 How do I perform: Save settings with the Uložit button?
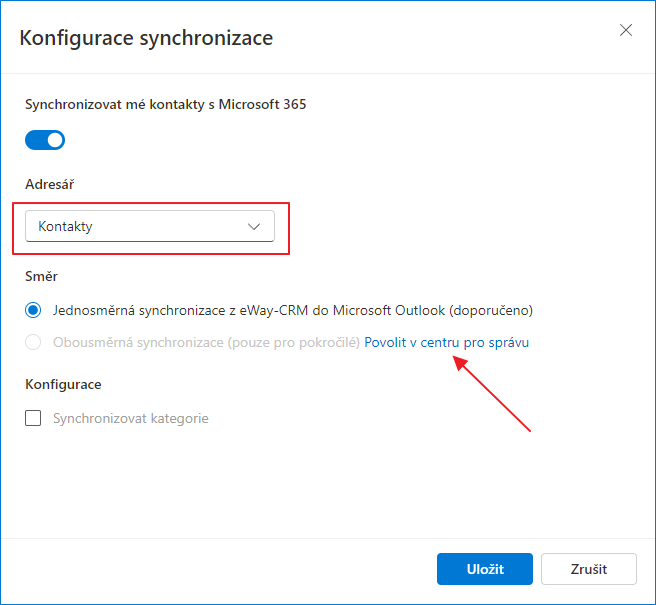[x=485, y=569]
